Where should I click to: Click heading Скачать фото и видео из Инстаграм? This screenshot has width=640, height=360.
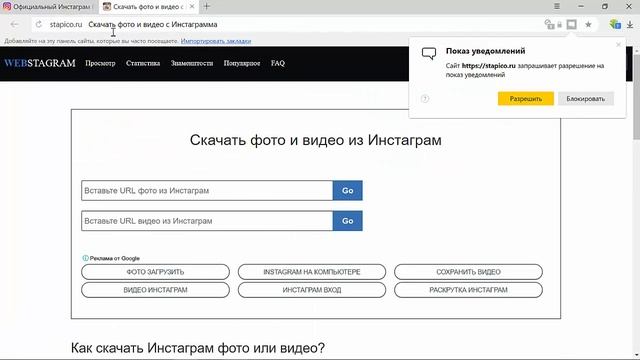pyautogui.click(x=316, y=140)
